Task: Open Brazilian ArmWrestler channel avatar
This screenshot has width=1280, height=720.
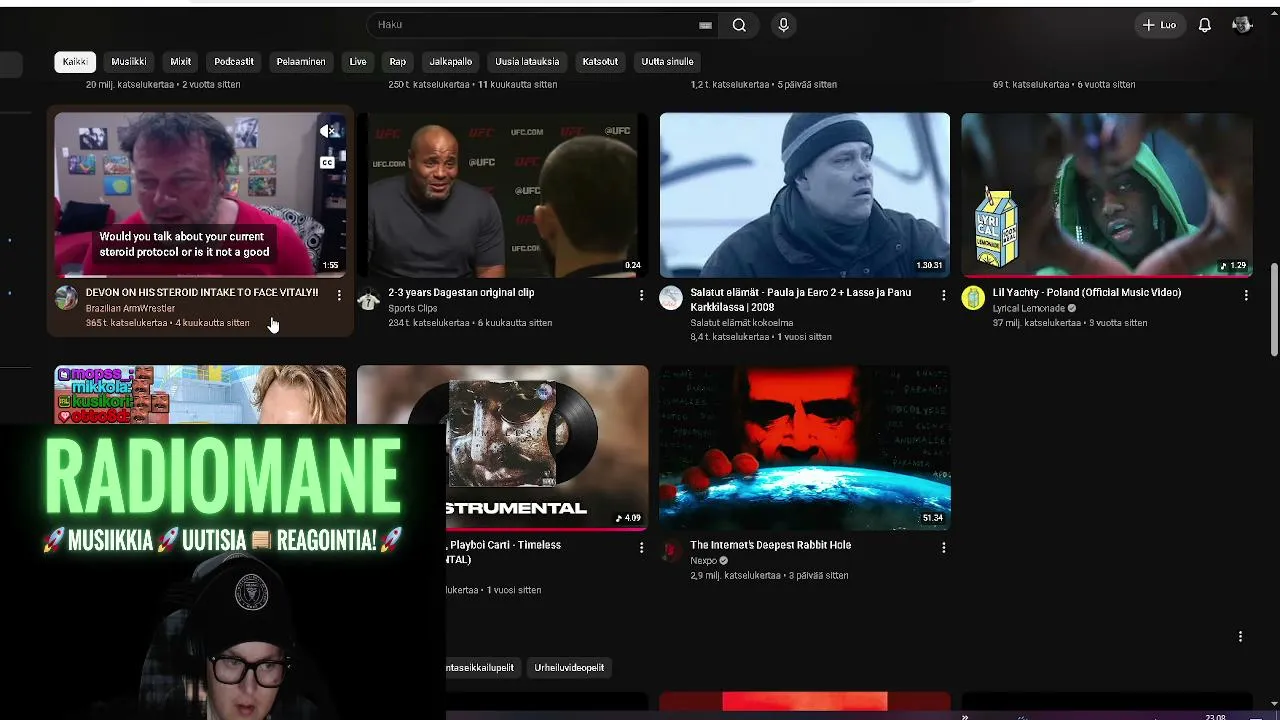Action: click(x=66, y=298)
